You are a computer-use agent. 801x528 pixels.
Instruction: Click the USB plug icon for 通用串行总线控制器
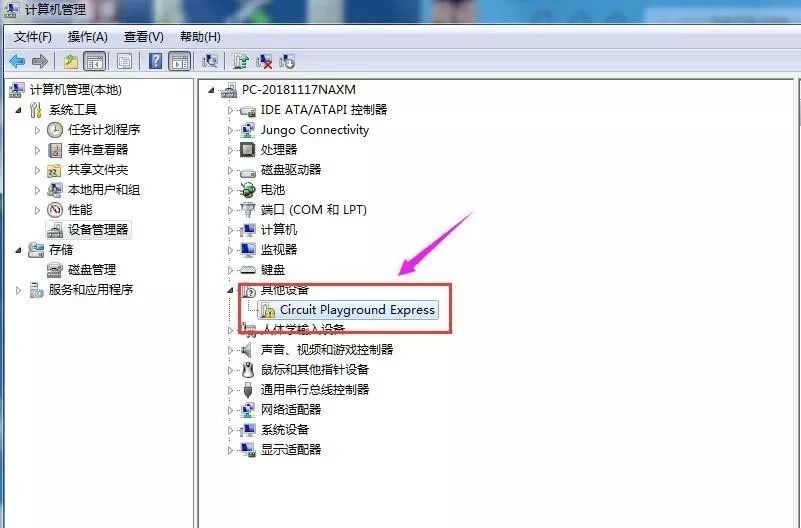(x=248, y=390)
